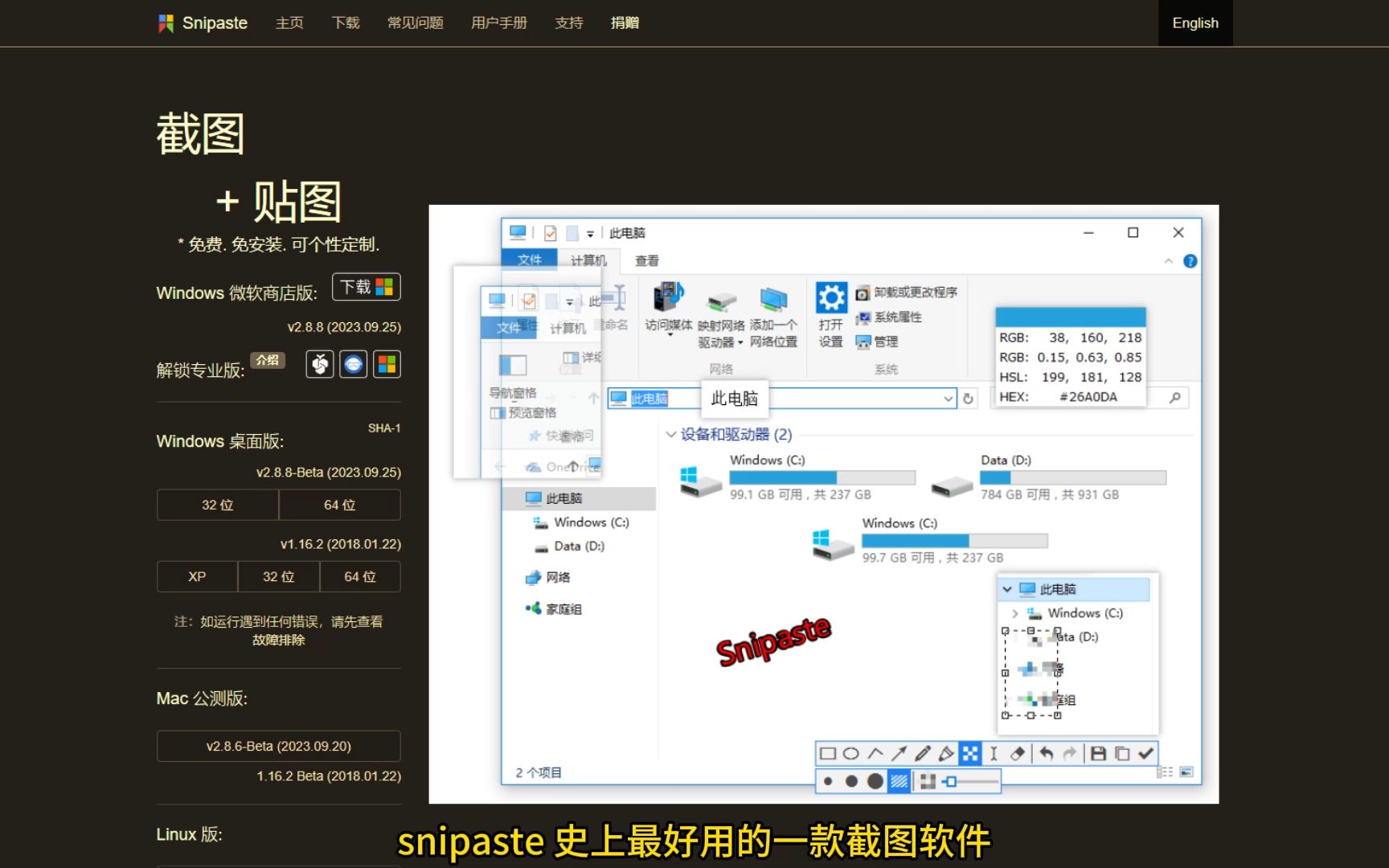Viewport: 1389px width, 868px height.
Task: Open the 下载 nav item
Action: pyautogui.click(x=346, y=23)
